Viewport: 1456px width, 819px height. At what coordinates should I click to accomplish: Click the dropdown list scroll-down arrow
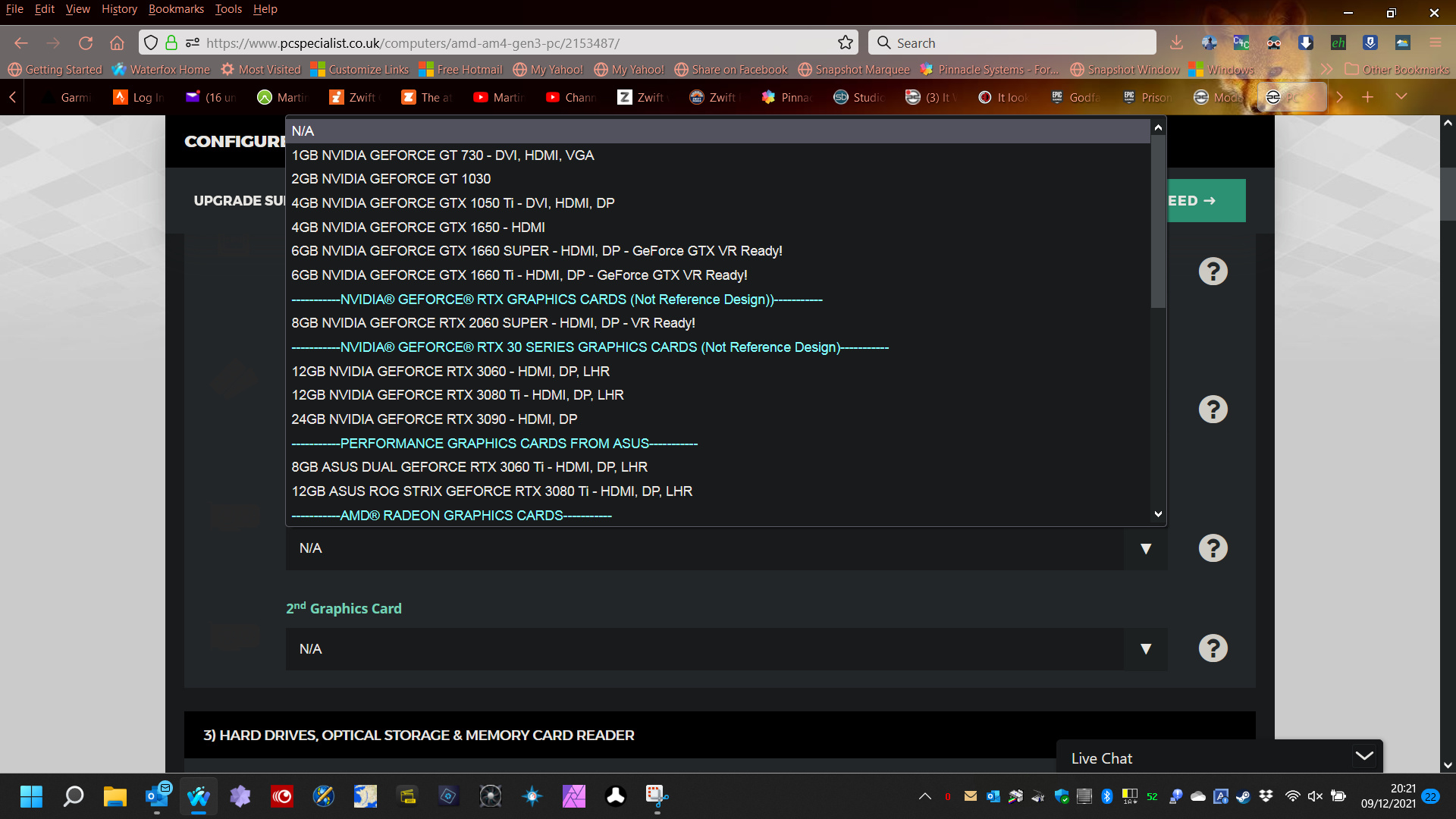1158,514
